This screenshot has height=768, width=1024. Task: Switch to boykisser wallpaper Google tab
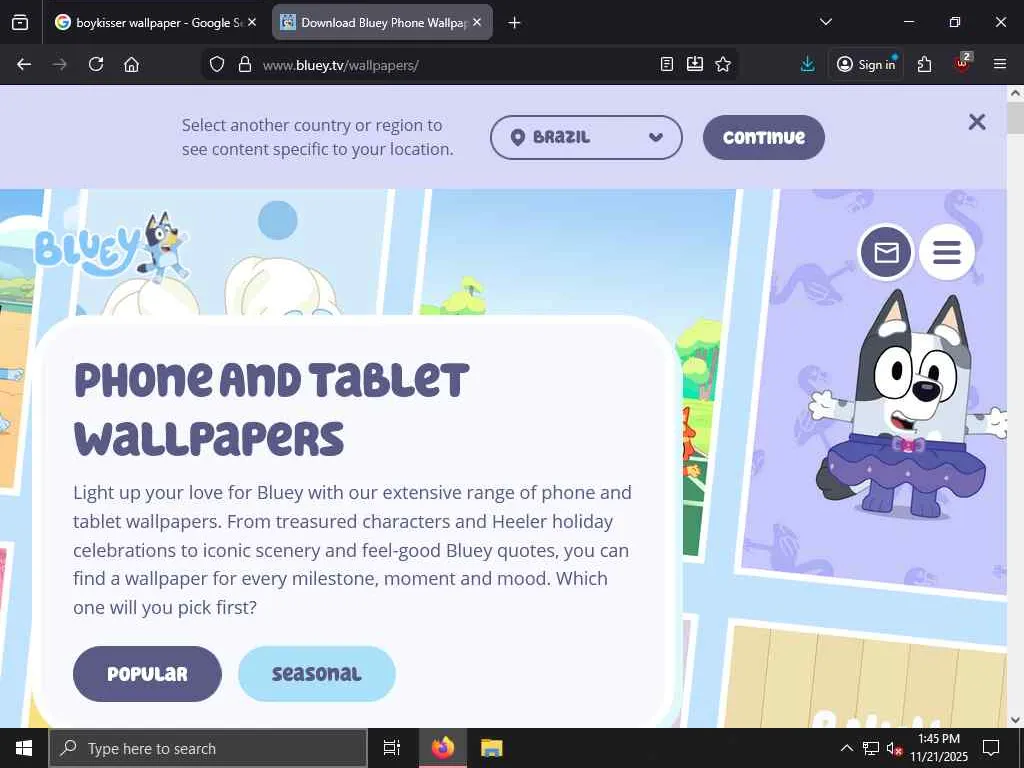point(155,22)
